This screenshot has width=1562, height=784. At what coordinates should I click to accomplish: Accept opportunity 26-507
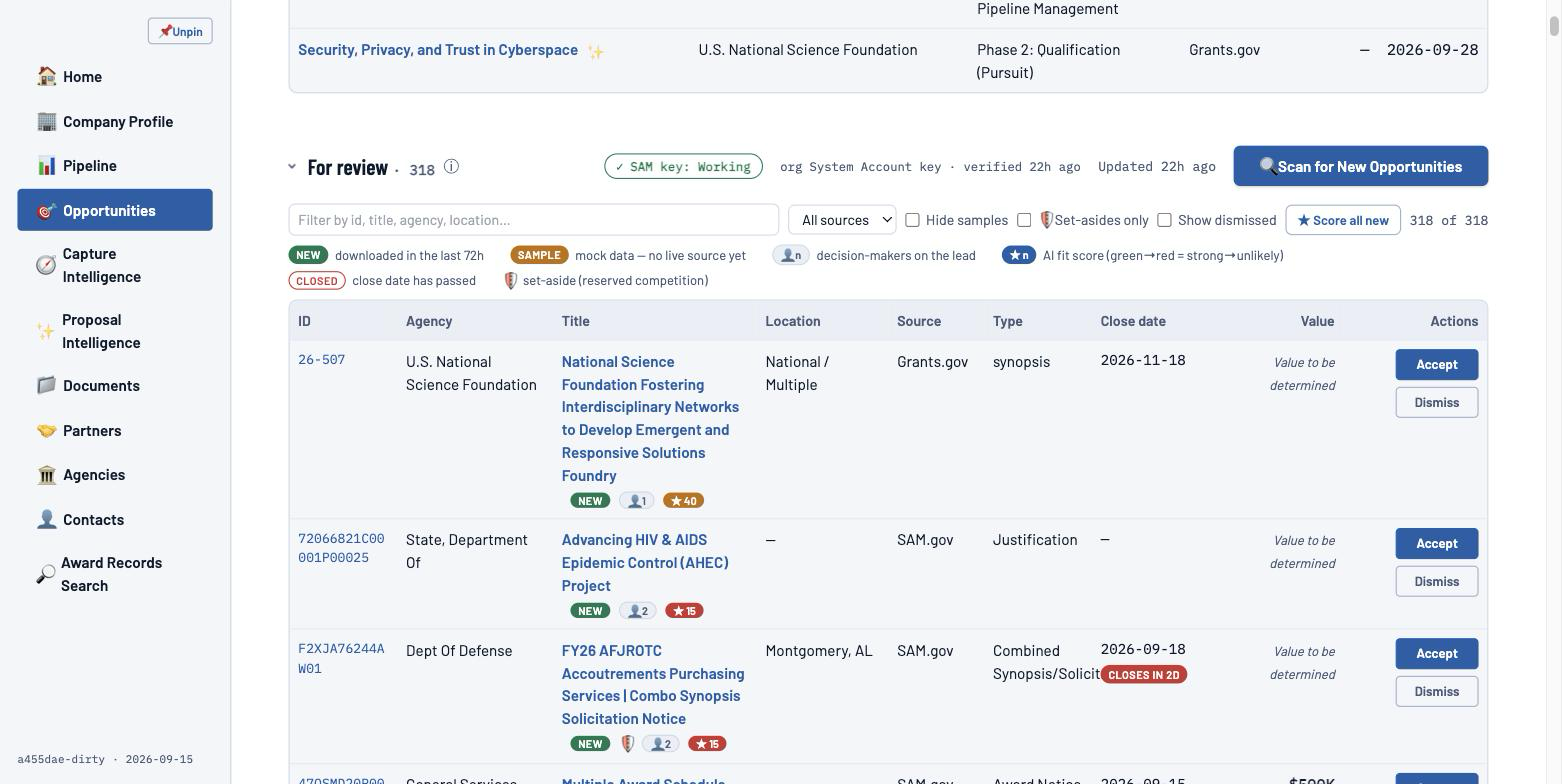(1436, 364)
